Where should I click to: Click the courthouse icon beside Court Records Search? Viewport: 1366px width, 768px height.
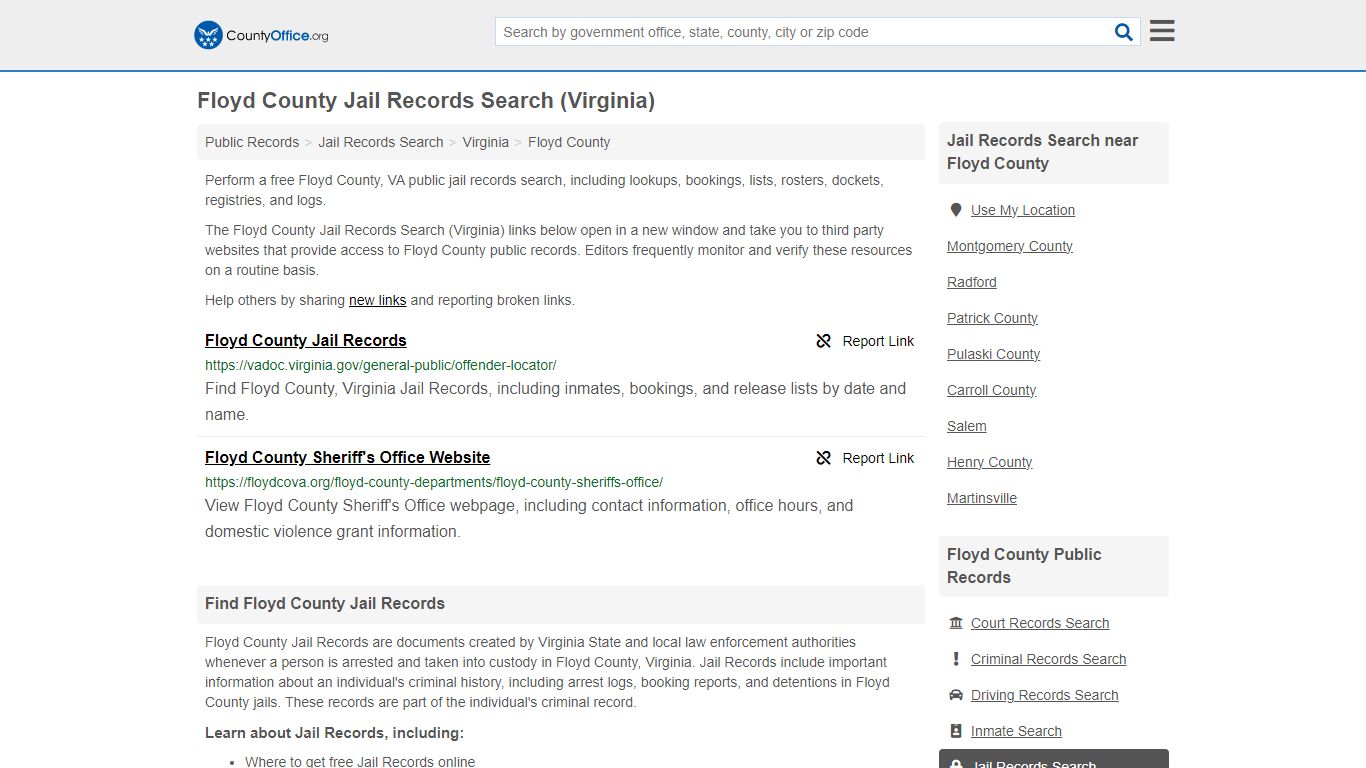coord(956,623)
